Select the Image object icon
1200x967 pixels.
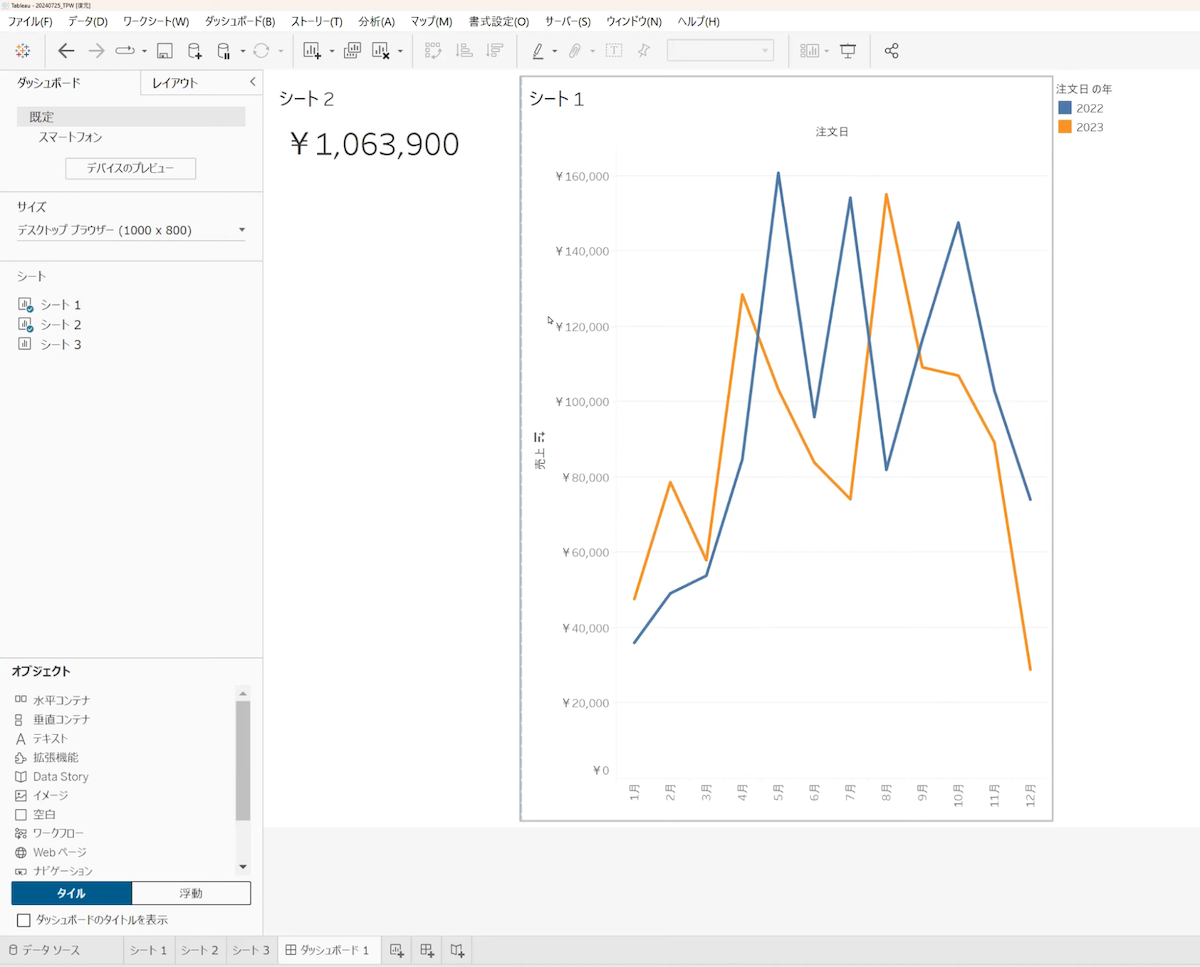[21, 795]
